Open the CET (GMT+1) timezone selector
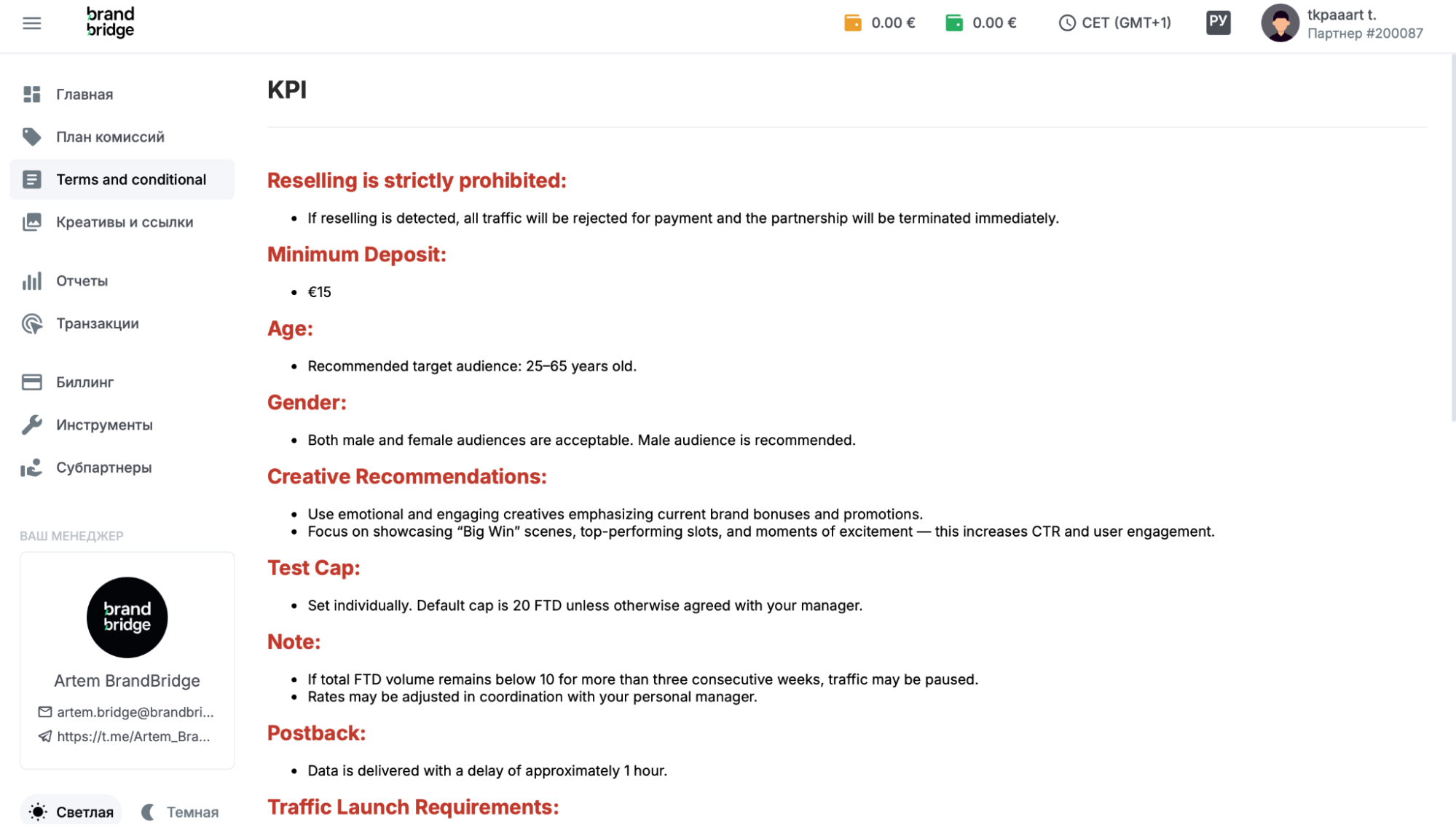 pos(1114,23)
